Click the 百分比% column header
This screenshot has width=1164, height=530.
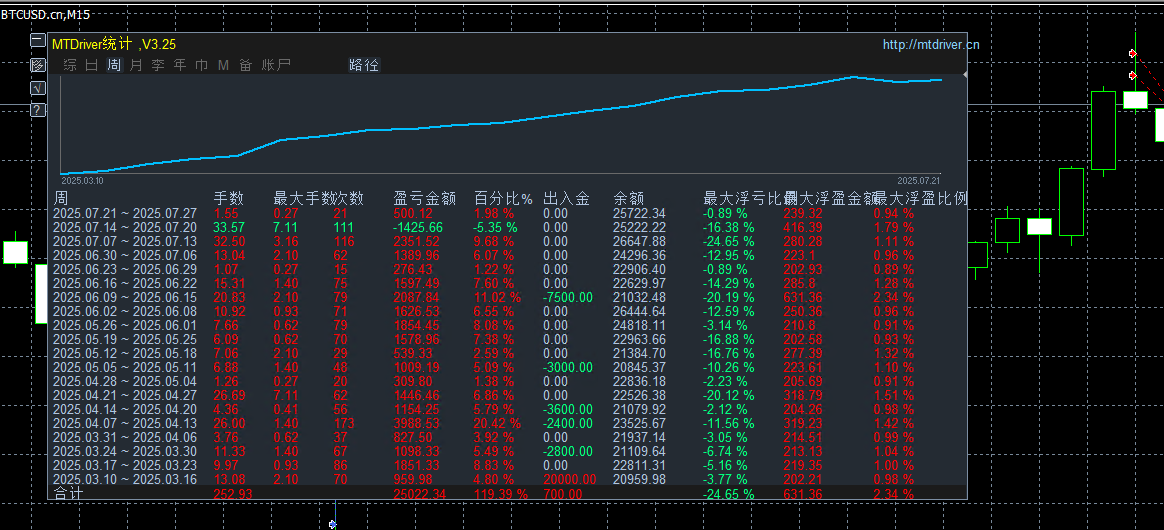504,198
